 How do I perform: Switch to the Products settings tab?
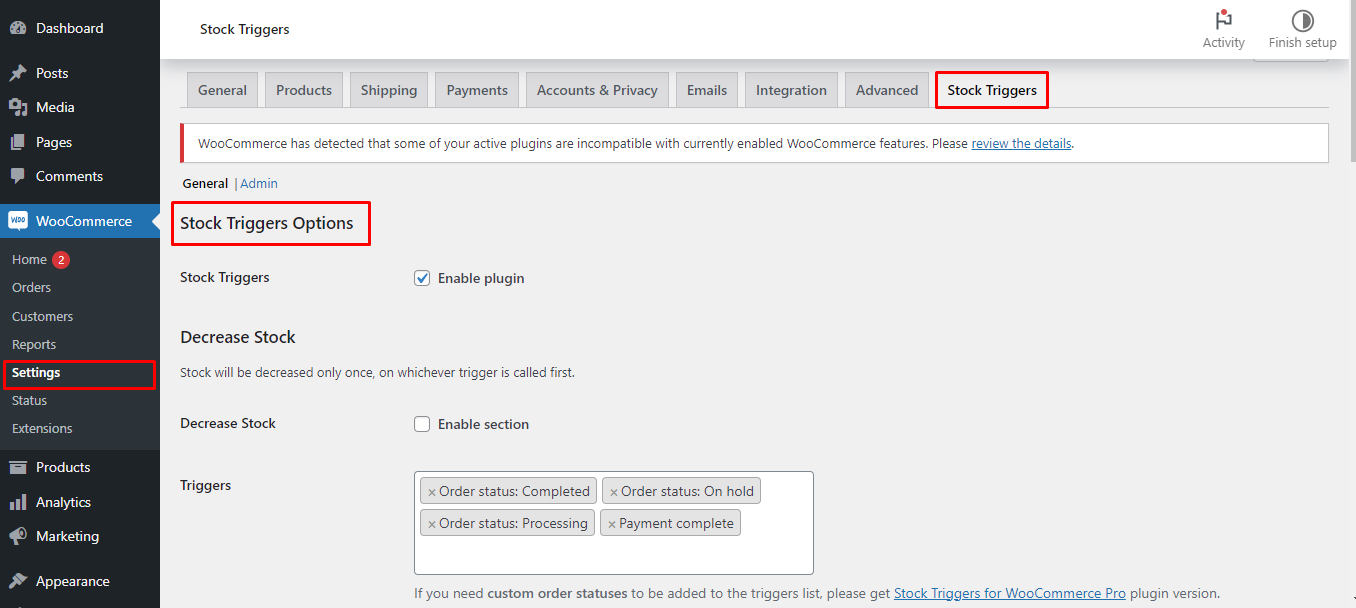[x=304, y=90]
